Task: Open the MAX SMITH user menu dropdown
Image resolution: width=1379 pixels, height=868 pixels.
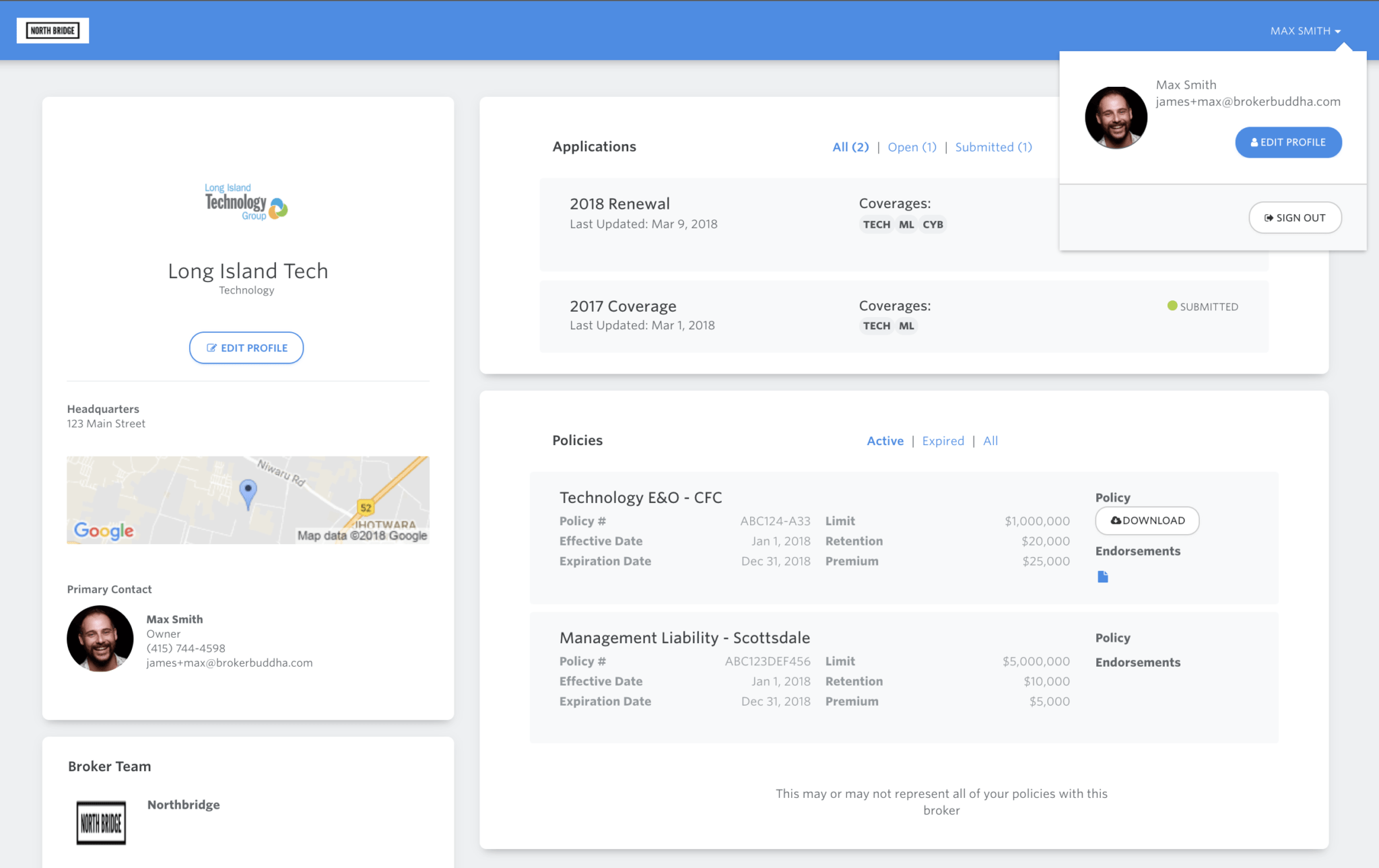Action: click(x=1305, y=31)
